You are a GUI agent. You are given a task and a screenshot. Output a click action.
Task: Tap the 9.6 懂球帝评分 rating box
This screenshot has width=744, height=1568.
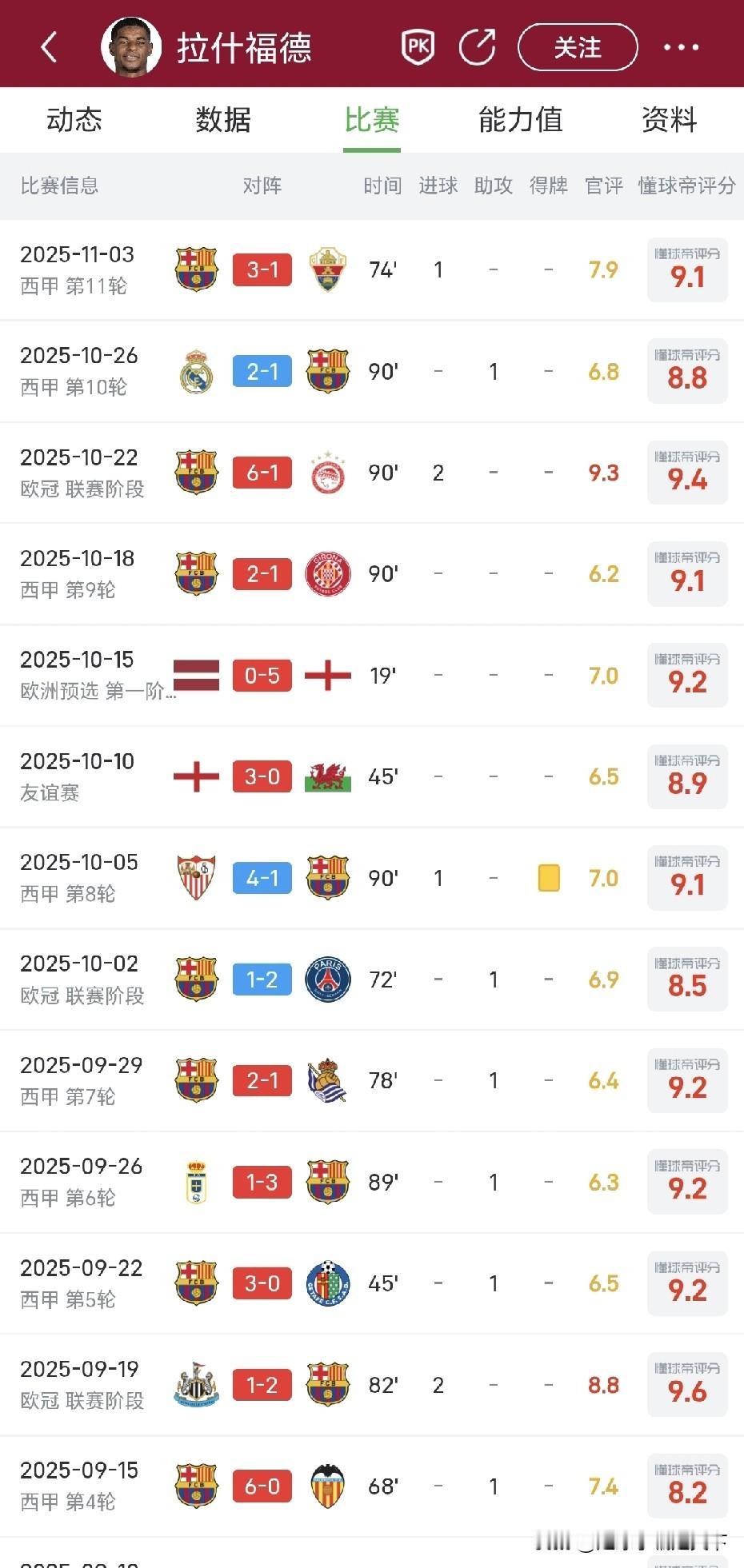(x=687, y=1385)
